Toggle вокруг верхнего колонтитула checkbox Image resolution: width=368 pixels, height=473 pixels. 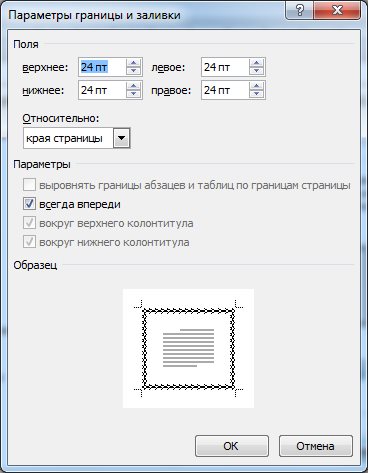coord(29,223)
